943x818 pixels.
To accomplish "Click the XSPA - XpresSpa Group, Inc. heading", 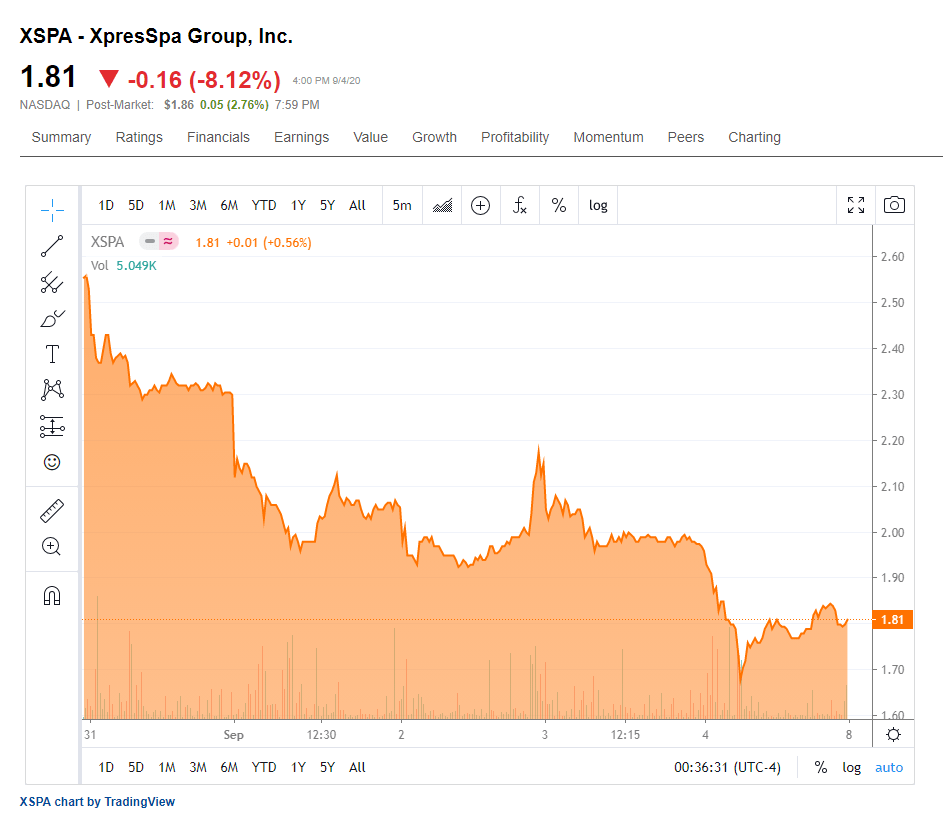I will [x=156, y=36].
